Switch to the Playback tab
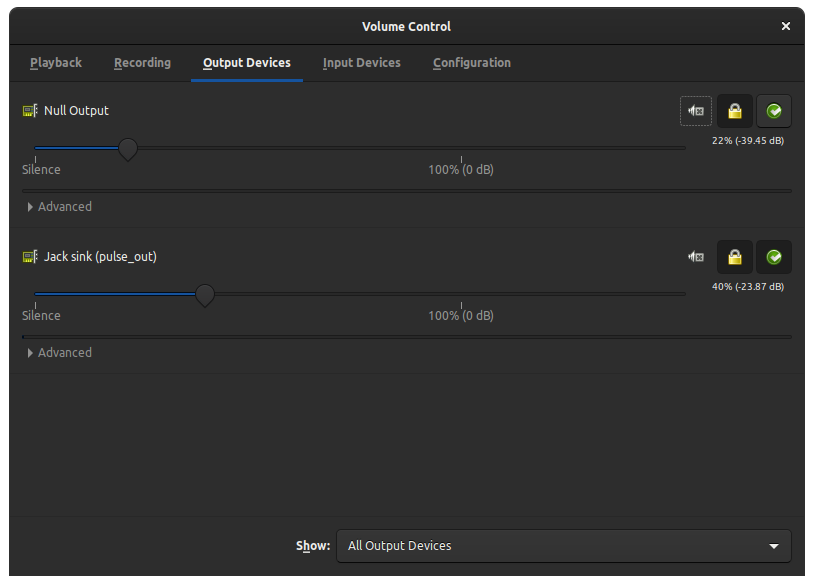814x585 pixels. 56,63
